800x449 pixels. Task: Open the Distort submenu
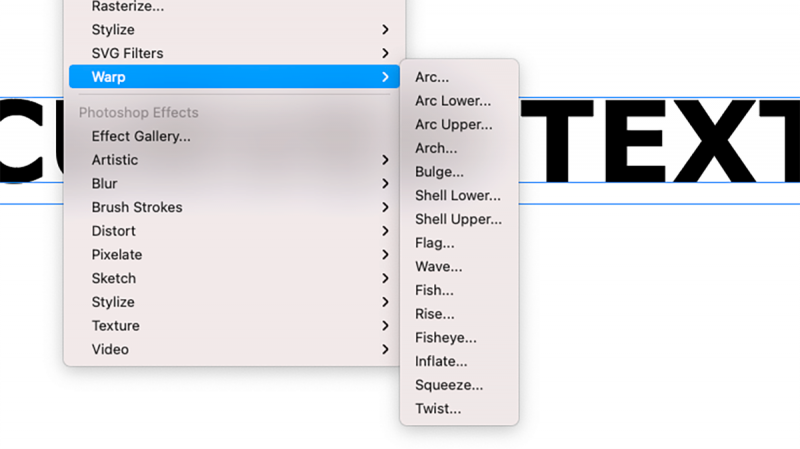(x=234, y=231)
